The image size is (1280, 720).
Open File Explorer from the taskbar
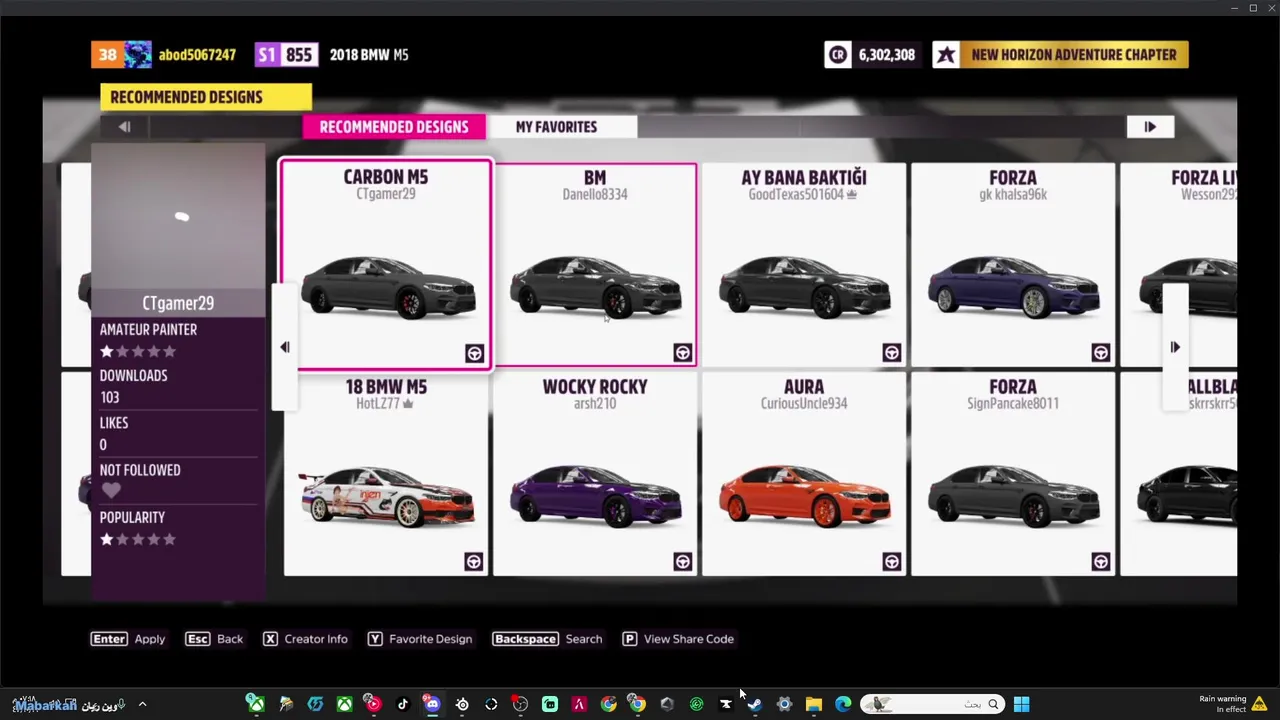click(814, 704)
